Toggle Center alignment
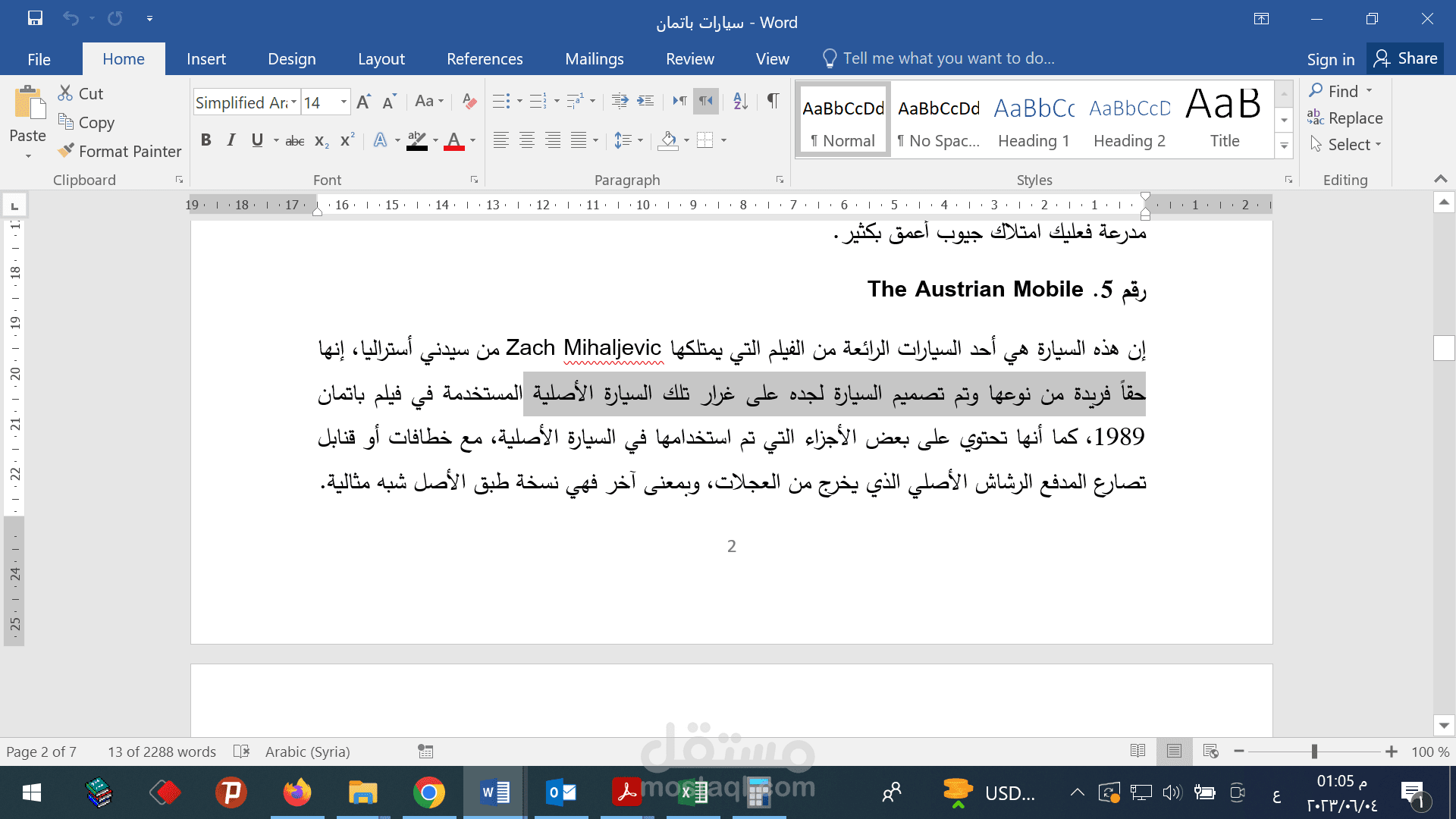Image resolution: width=1456 pixels, height=819 pixels. click(x=526, y=140)
